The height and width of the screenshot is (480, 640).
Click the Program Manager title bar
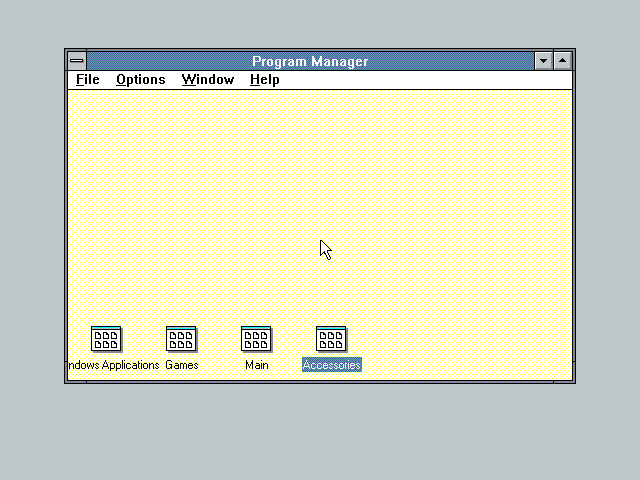click(x=310, y=61)
